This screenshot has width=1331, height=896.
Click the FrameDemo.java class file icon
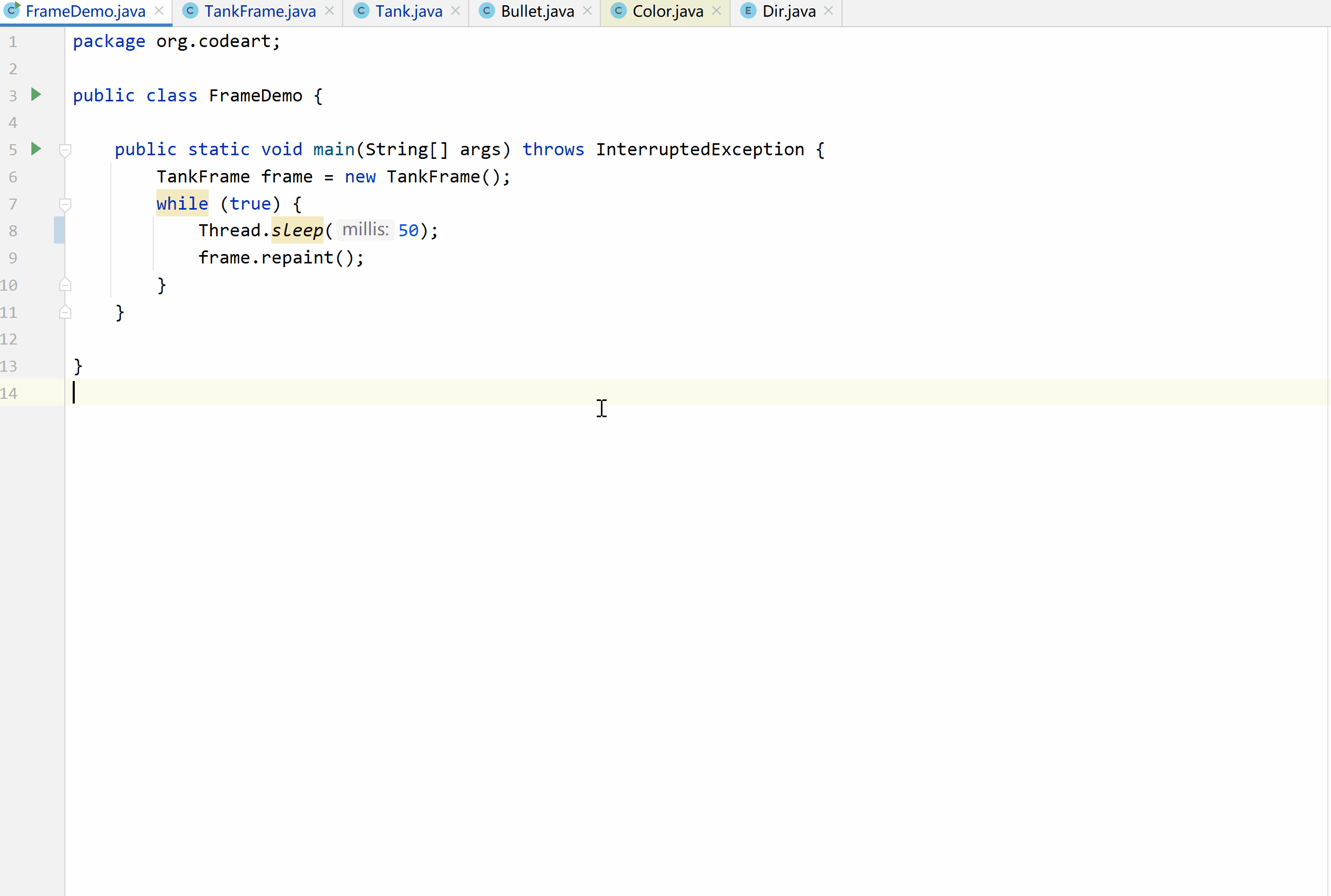12,10
